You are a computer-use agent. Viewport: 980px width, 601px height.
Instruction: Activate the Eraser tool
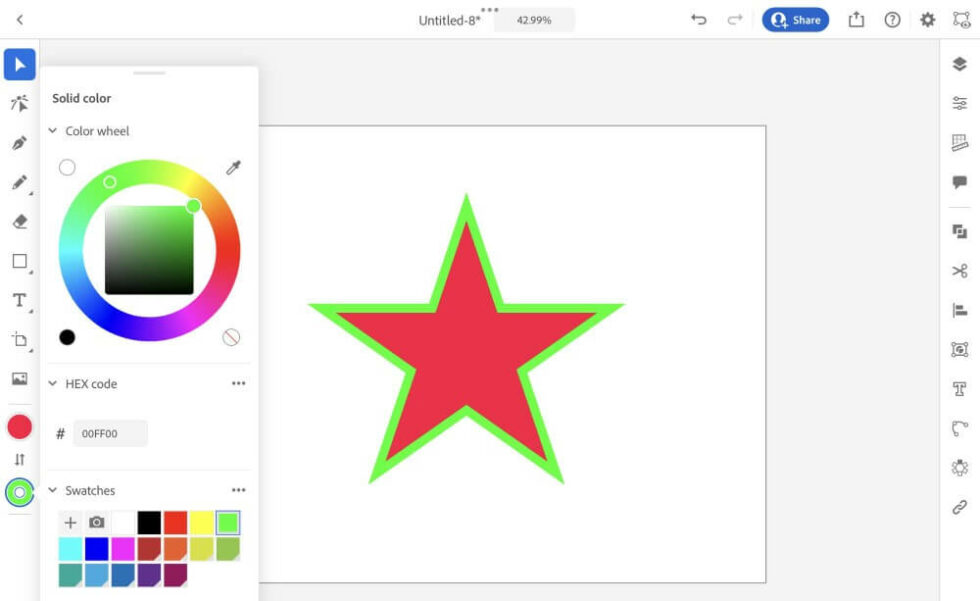(x=20, y=222)
